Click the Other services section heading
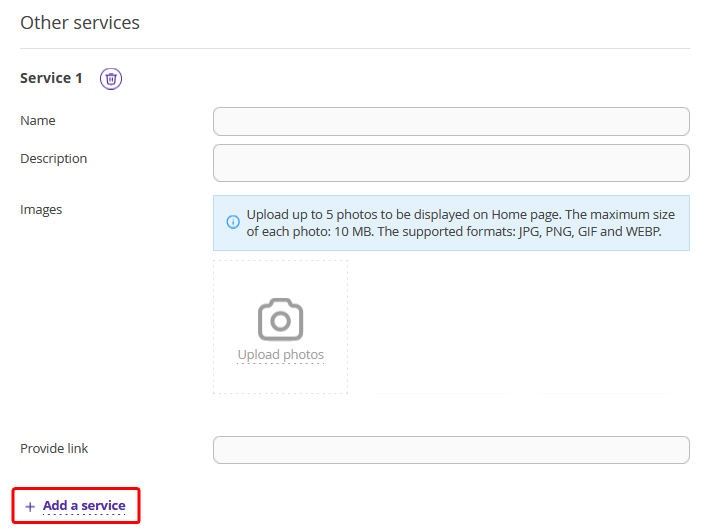This screenshot has height=530, width=710. click(x=80, y=23)
